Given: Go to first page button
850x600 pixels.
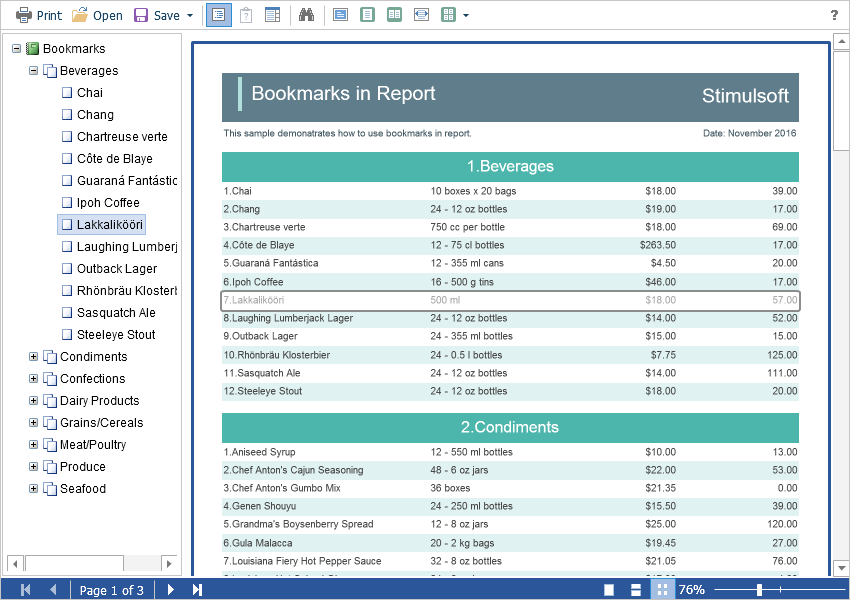Looking at the screenshot, I should point(25,590).
